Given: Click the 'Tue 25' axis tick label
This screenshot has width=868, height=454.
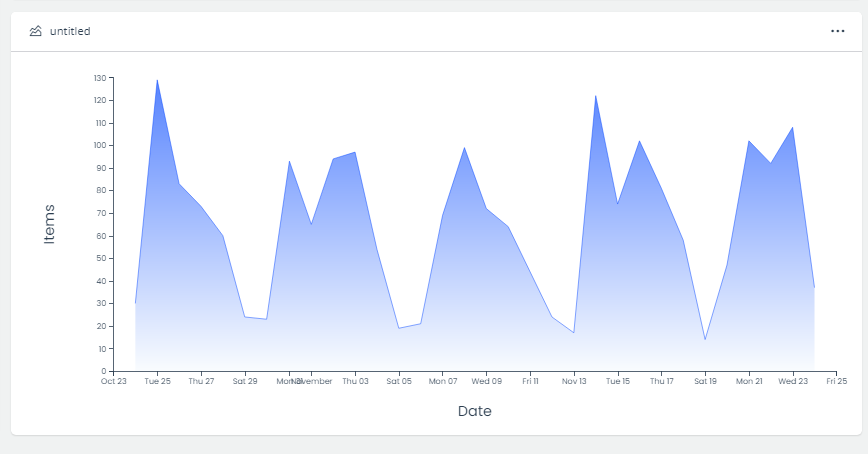Looking at the screenshot, I should pos(157,381).
